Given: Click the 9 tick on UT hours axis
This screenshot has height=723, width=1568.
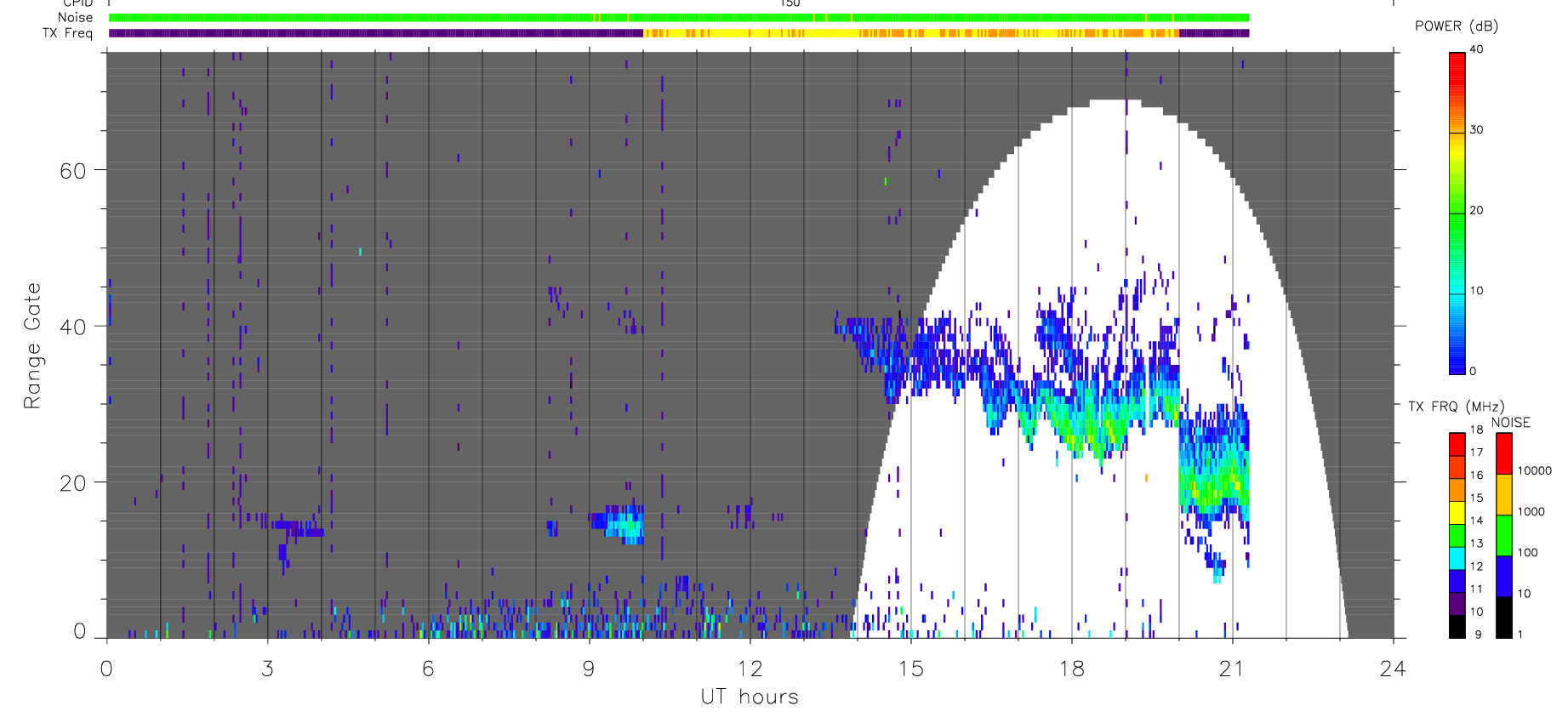Looking at the screenshot, I should click(x=589, y=669).
